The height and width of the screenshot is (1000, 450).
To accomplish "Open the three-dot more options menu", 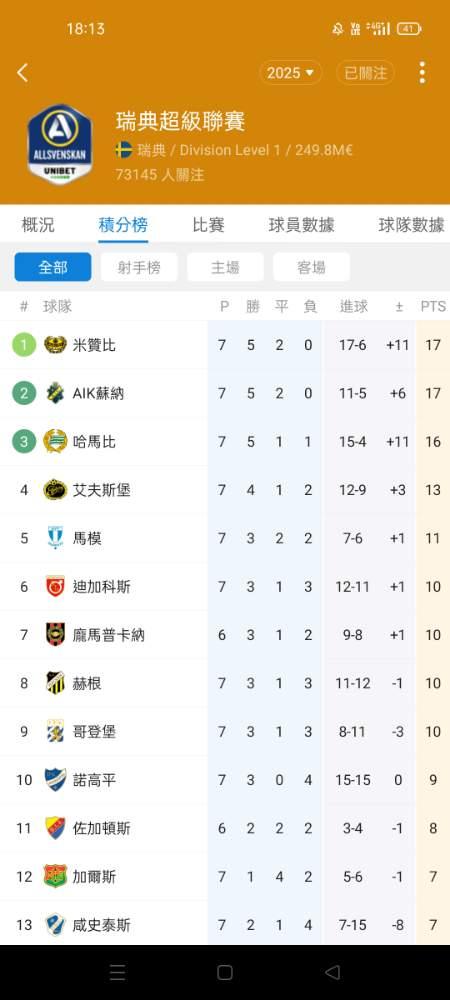I will 422,73.
